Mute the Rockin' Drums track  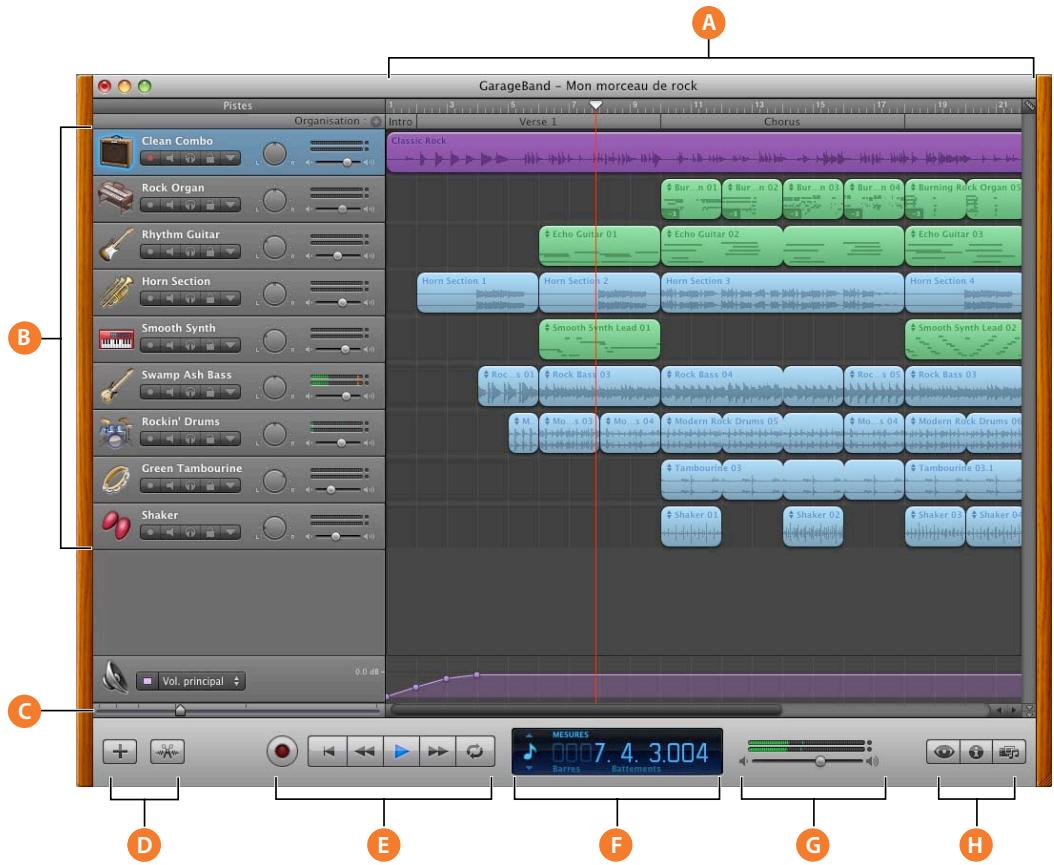tap(170, 439)
